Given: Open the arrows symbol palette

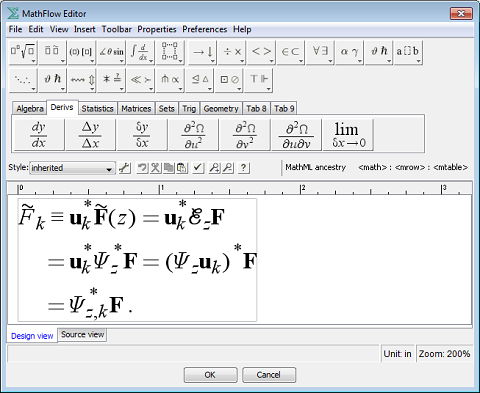Looking at the screenshot, I should tap(203, 52).
